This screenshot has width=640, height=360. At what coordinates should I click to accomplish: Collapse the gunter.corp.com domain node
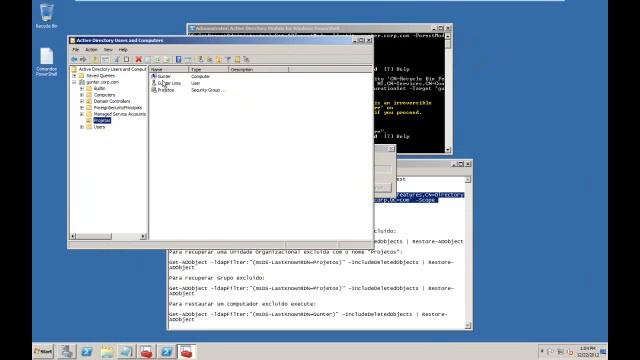(74, 82)
